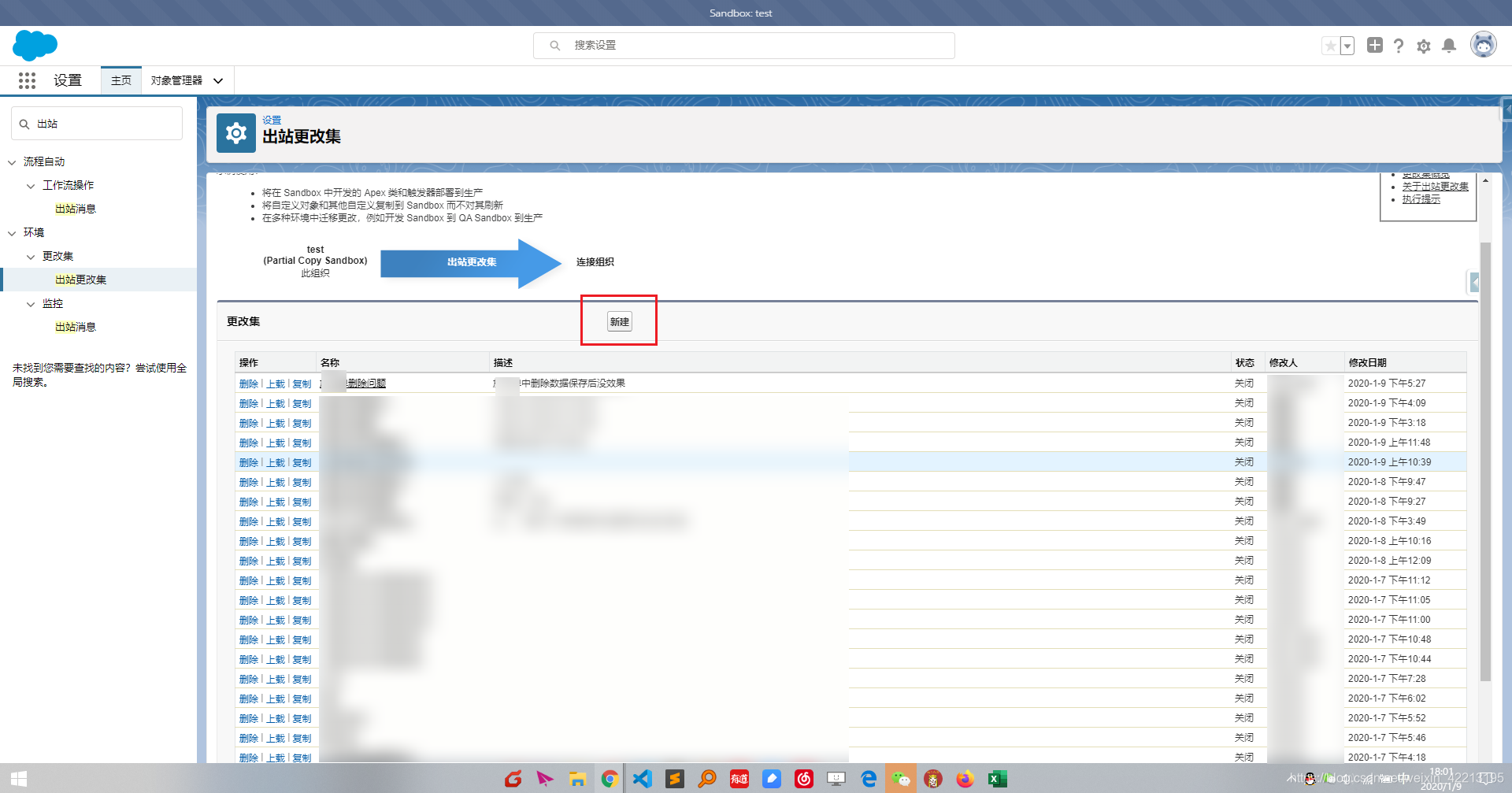Open the favorites list dropdown arrow
The height and width of the screenshot is (793, 1512).
pos(1347,46)
